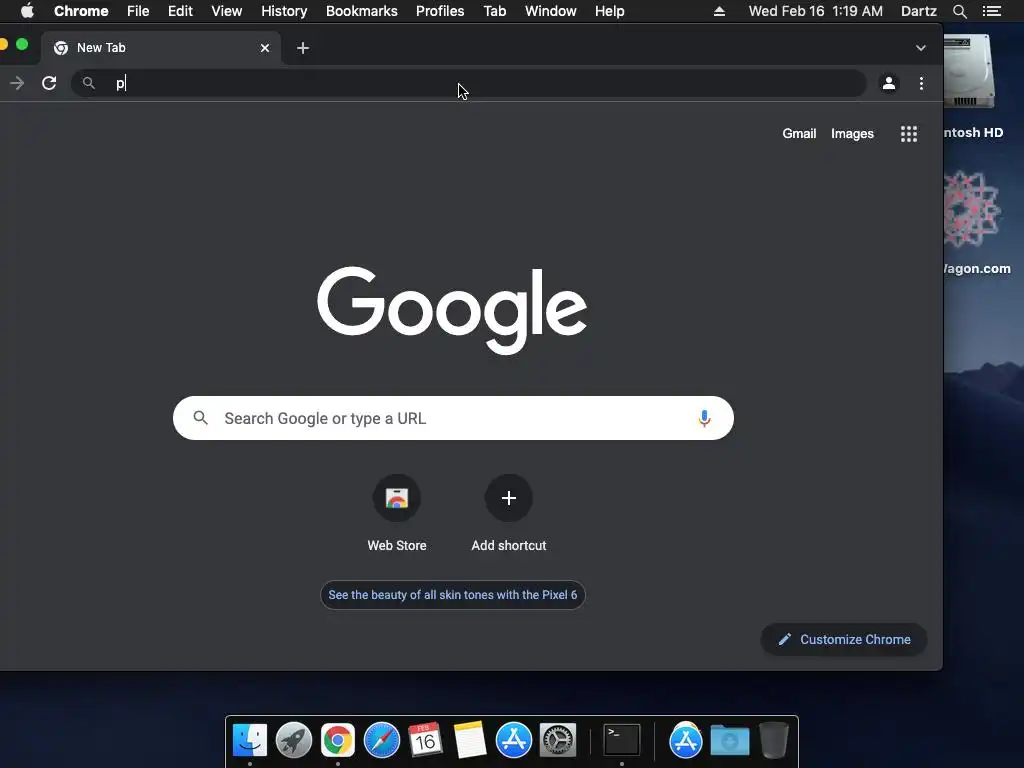Viewport: 1024px width, 768px height.
Task: Open the Edit menu
Action: click(x=180, y=11)
